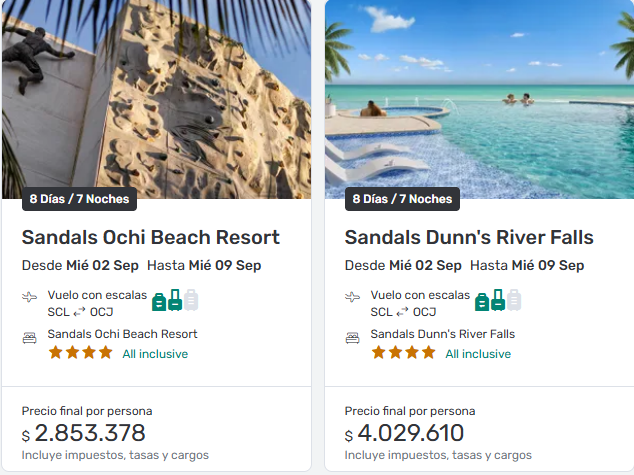The height and width of the screenshot is (475, 634).
Task: Open the Sandals Ochi Beach Resort title
Action: coord(151,237)
